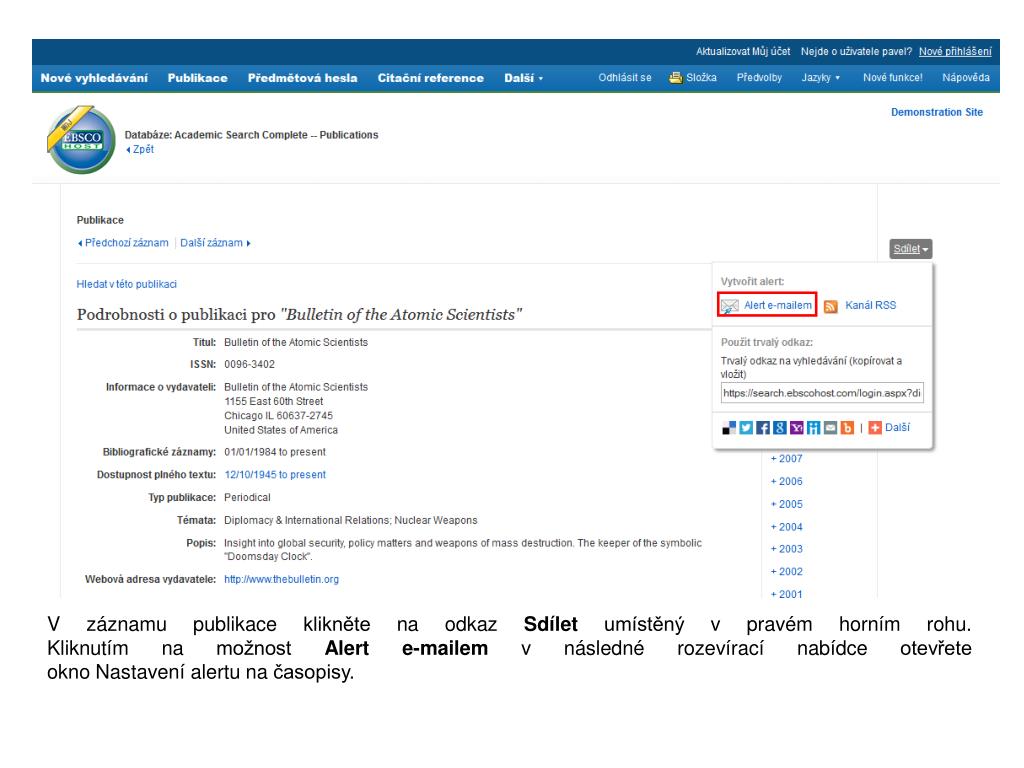Screen dimensions: 1024x768
Task: Click the red plus Další icon
Action: click(875, 428)
